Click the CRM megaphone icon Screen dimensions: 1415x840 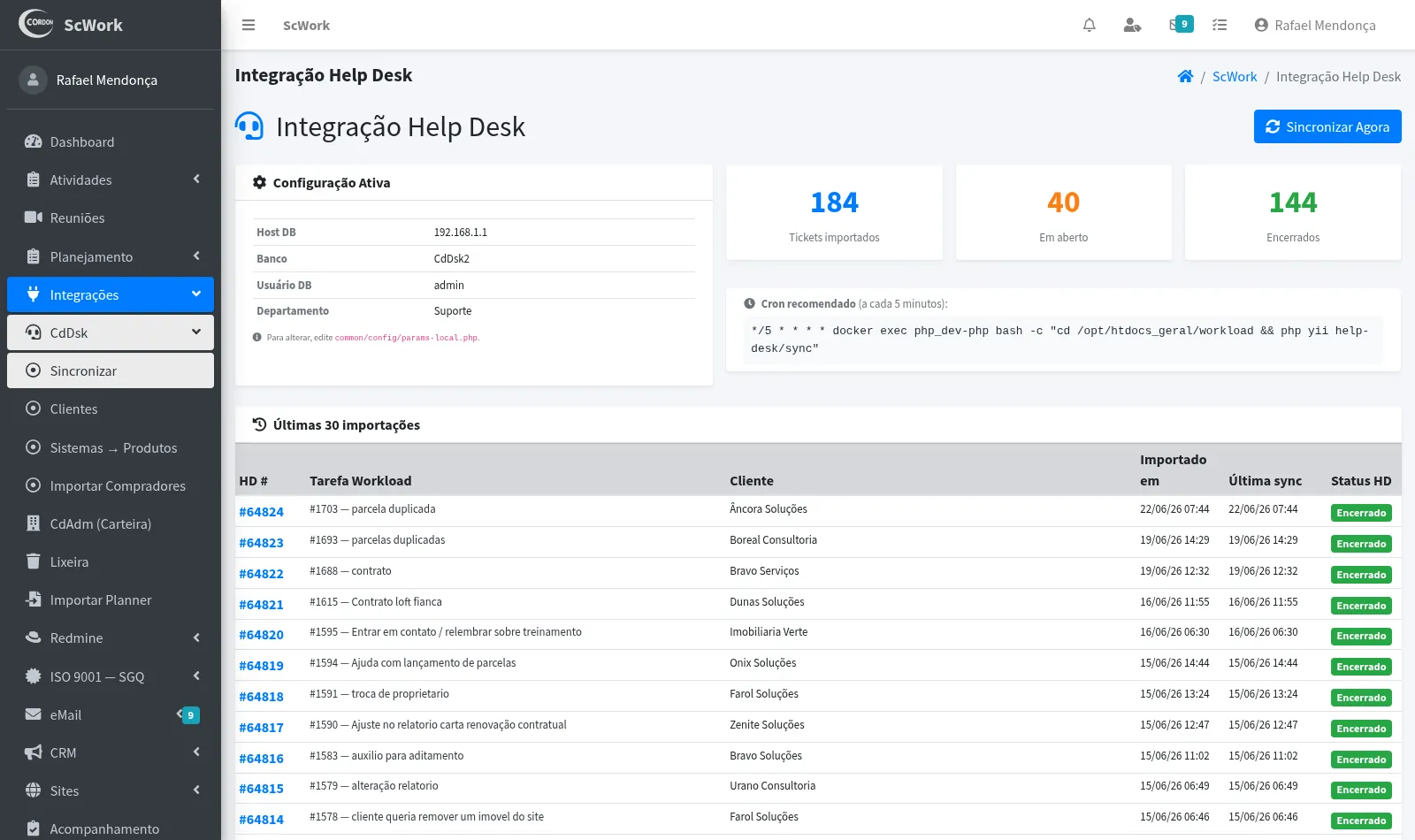tap(33, 752)
